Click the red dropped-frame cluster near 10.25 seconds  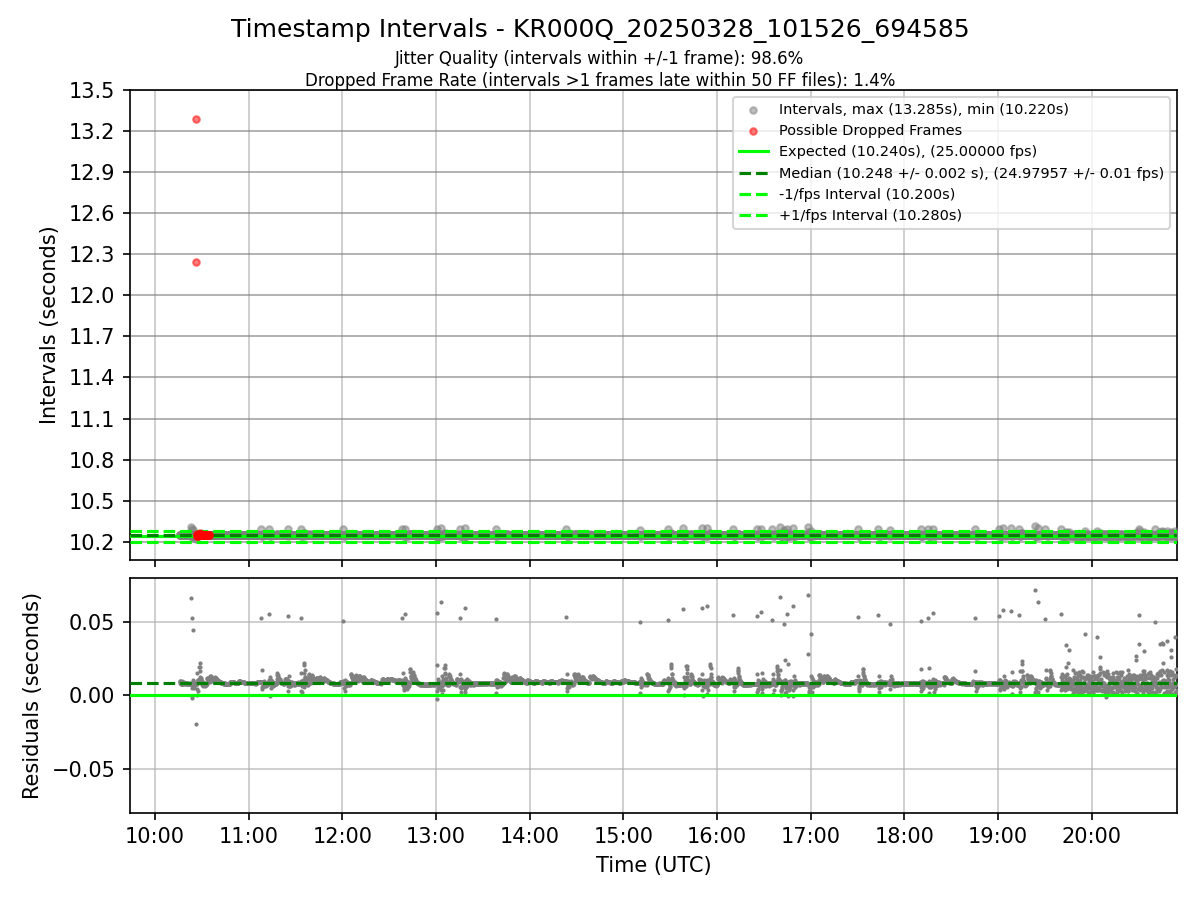[203, 535]
